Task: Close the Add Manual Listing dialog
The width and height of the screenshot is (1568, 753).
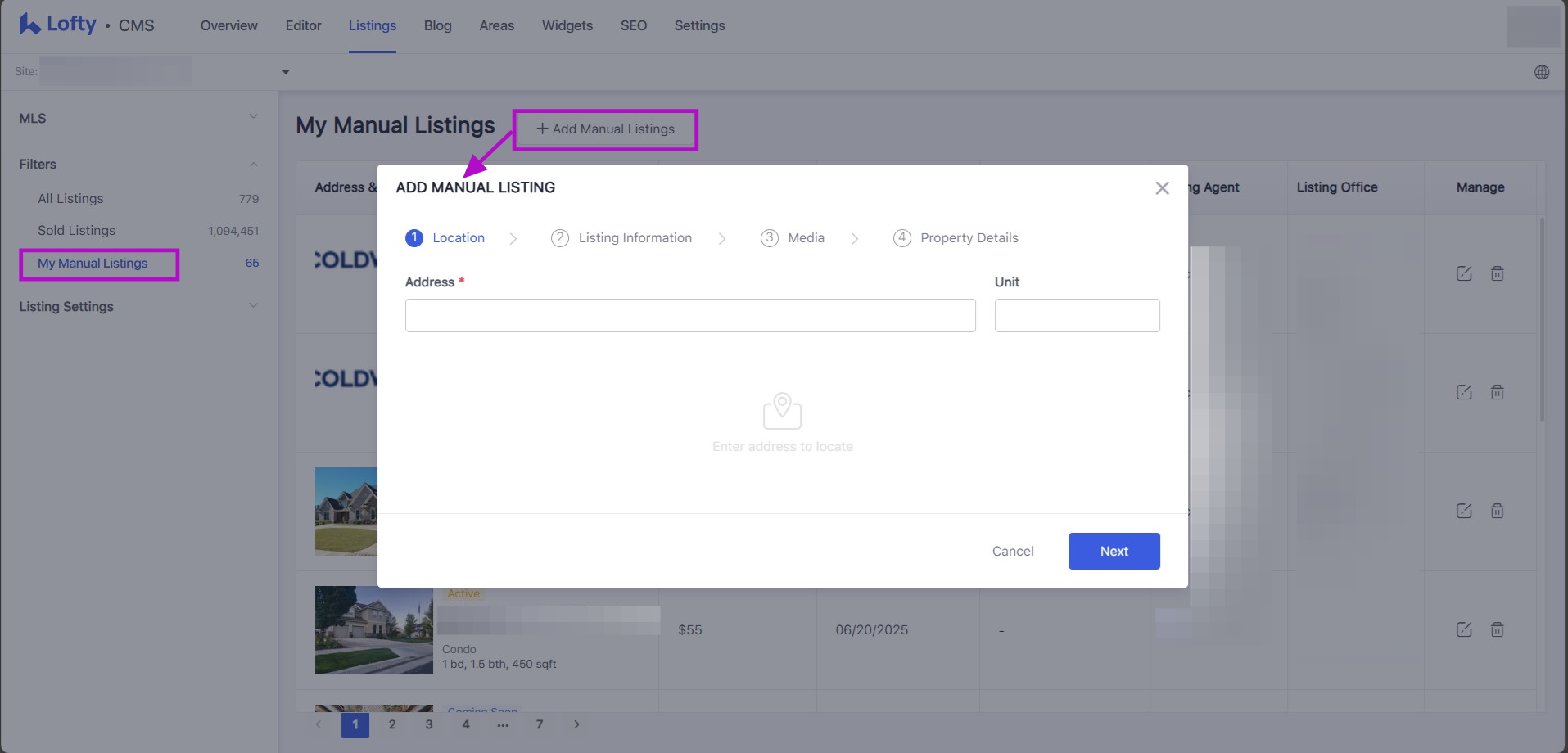Action: (x=1161, y=188)
